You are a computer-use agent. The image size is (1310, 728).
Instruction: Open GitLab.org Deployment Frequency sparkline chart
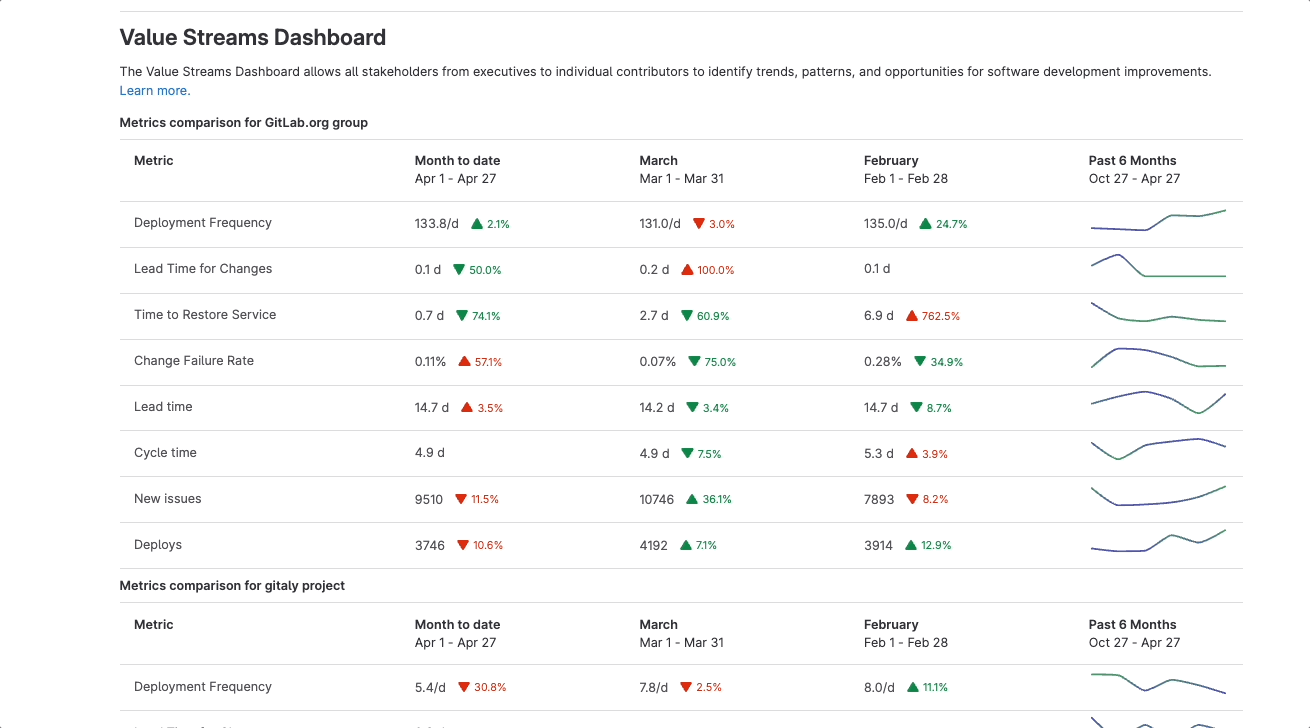click(x=1157, y=222)
